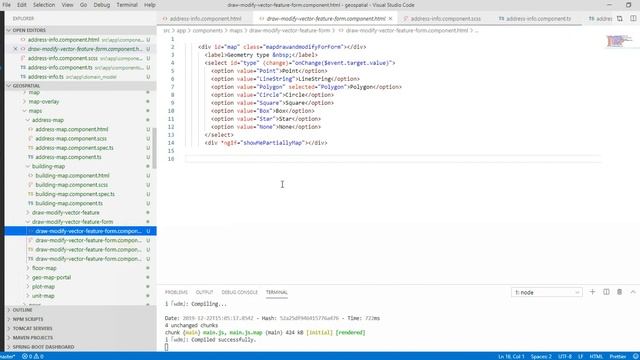
Task: Collapse the building-map folder
Action: 48,167
